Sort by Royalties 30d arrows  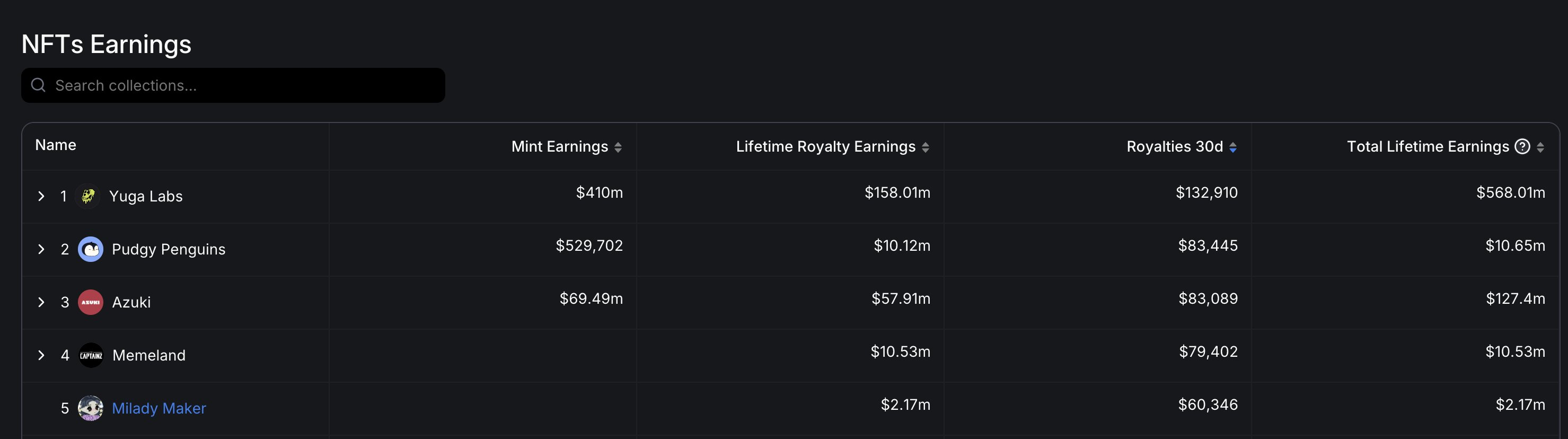tap(1232, 147)
